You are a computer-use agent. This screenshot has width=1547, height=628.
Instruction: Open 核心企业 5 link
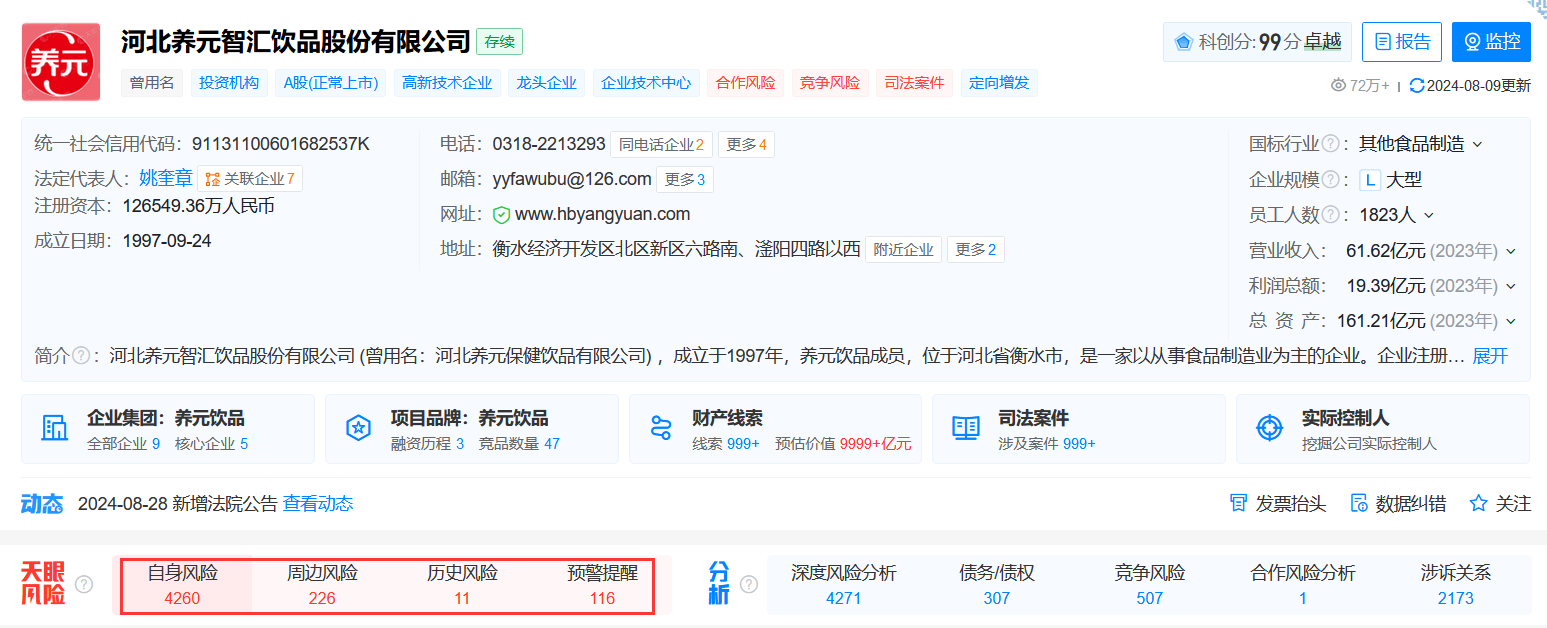point(211,444)
